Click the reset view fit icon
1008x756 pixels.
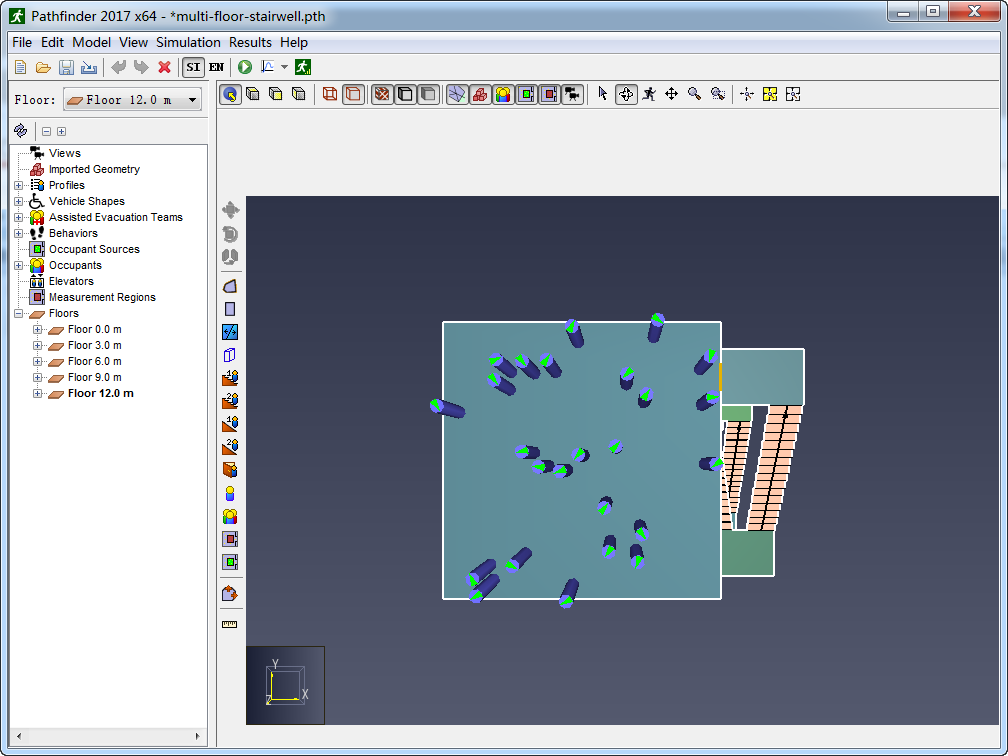point(746,94)
